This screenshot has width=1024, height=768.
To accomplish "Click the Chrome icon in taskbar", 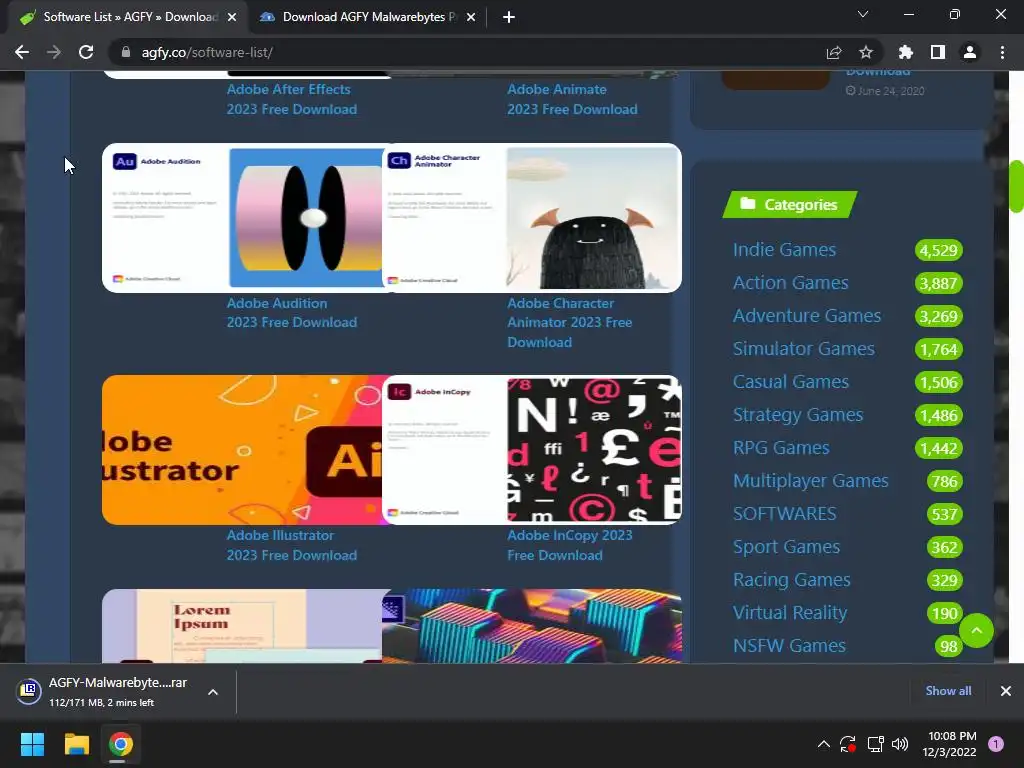I will [121, 744].
